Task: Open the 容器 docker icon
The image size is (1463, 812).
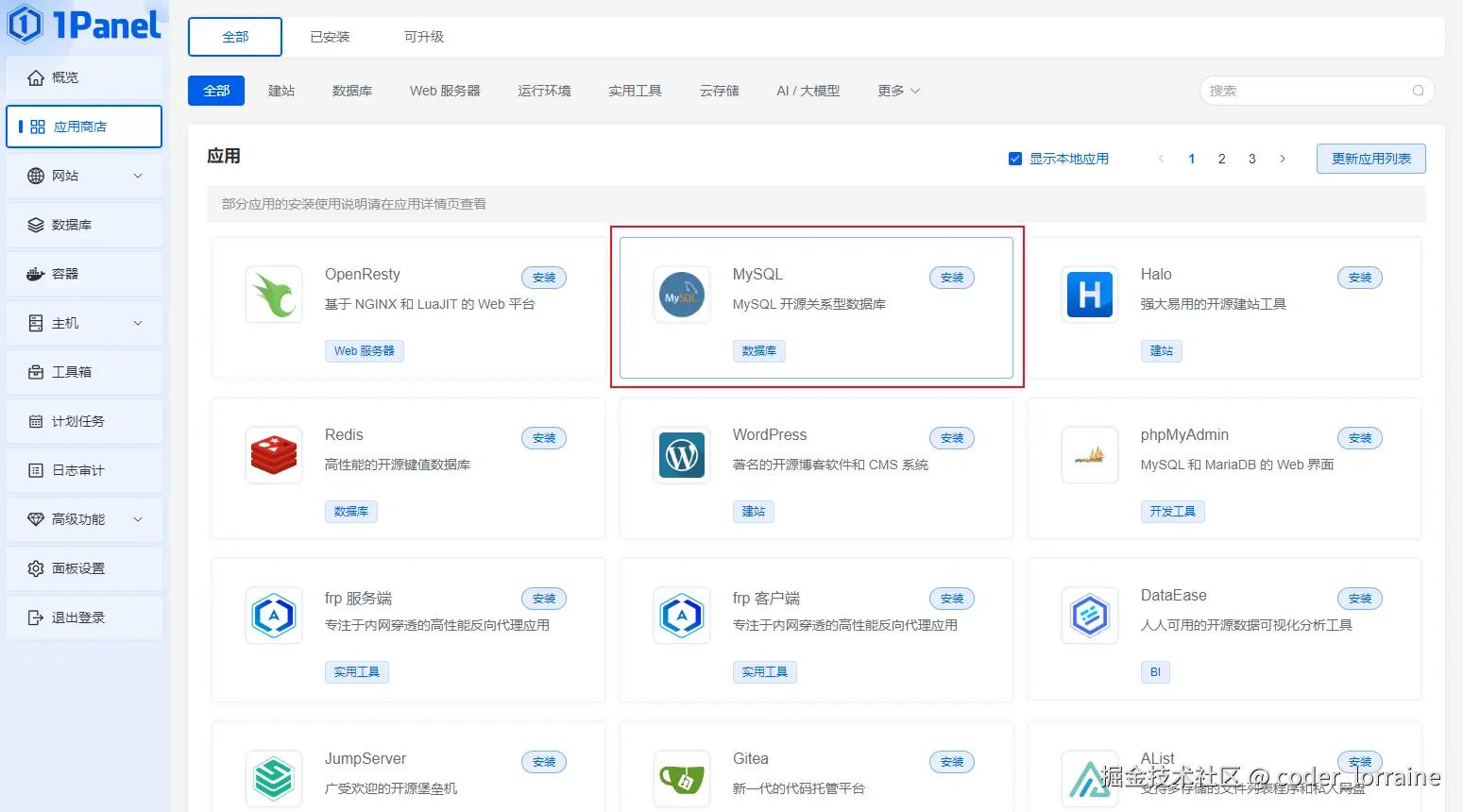Action: (36, 274)
